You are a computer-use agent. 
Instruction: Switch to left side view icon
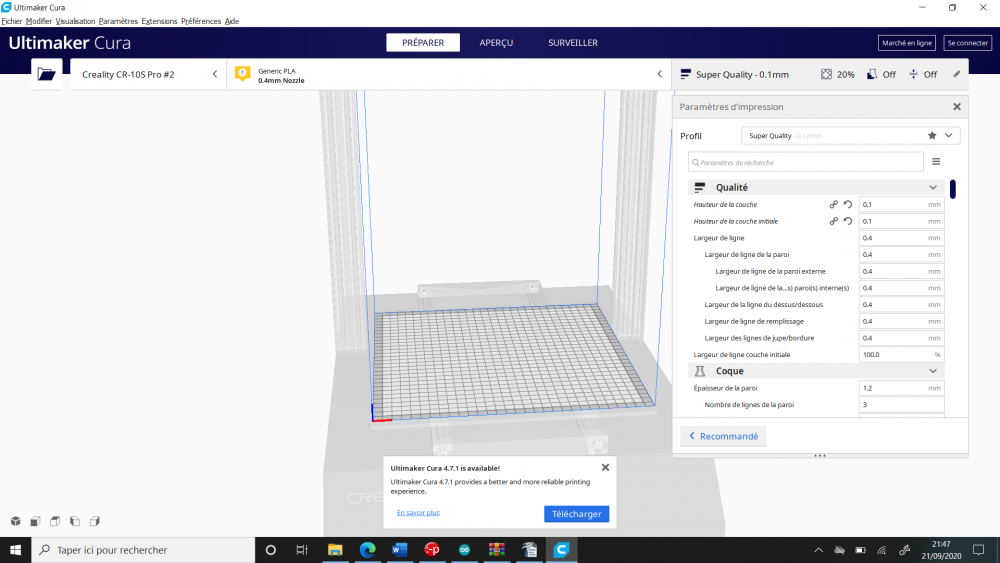(x=75, y=521)
